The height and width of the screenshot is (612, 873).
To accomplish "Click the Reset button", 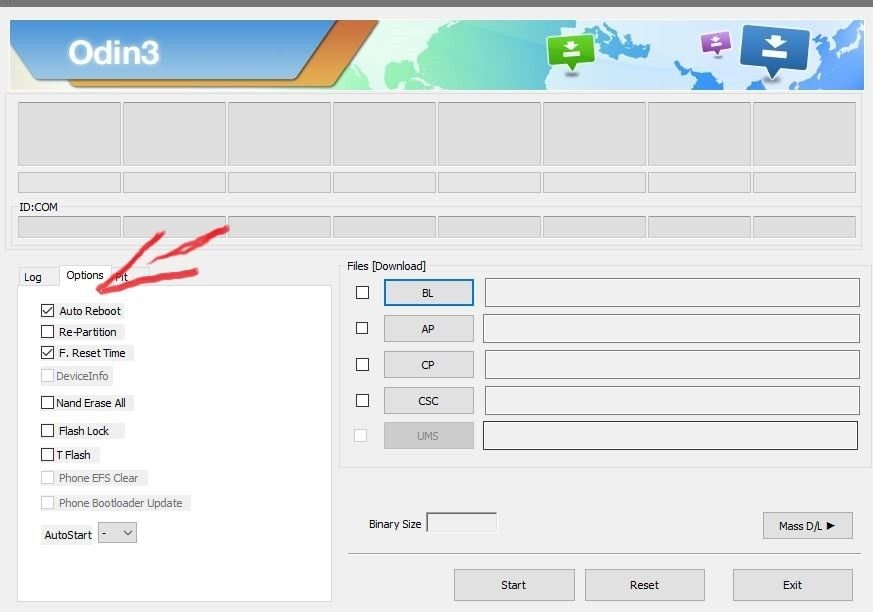I will point(645,585).
